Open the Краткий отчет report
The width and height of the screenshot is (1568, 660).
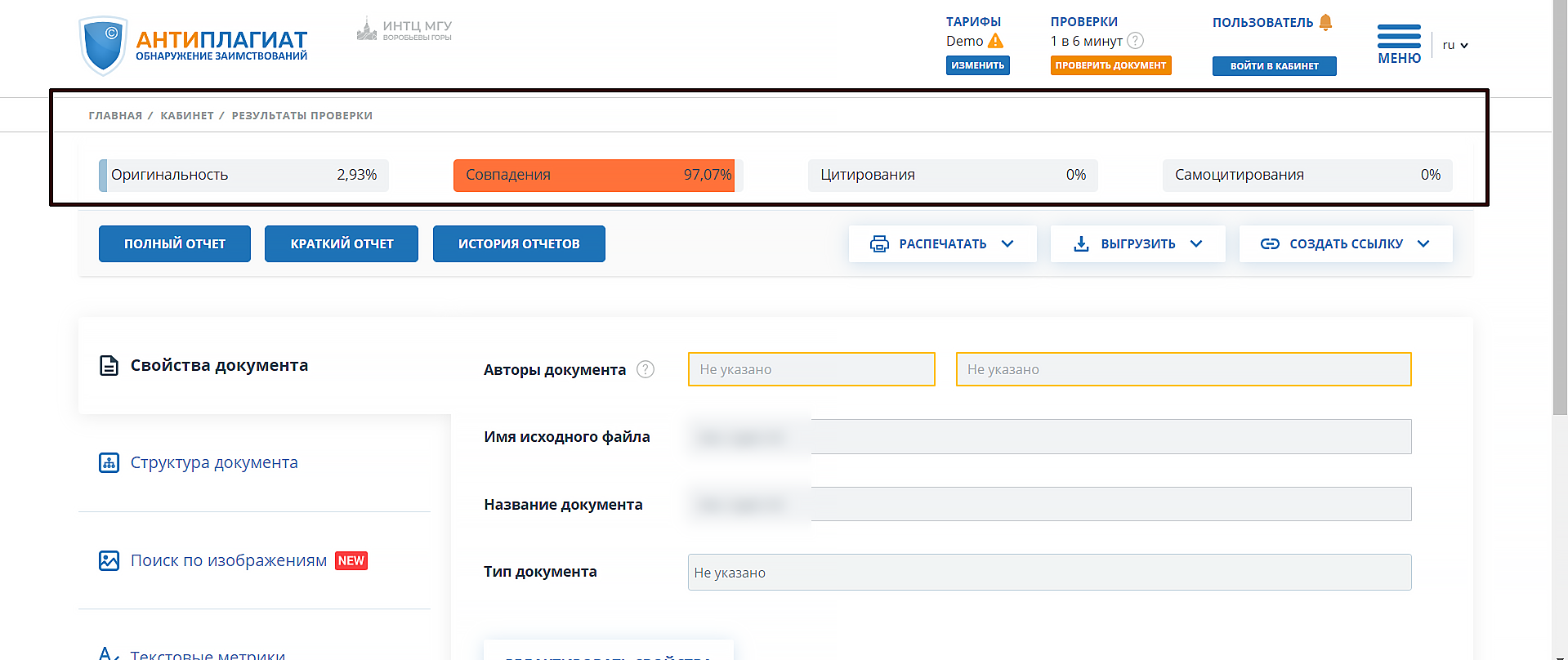pyautogui.click(x=342, y=243)
